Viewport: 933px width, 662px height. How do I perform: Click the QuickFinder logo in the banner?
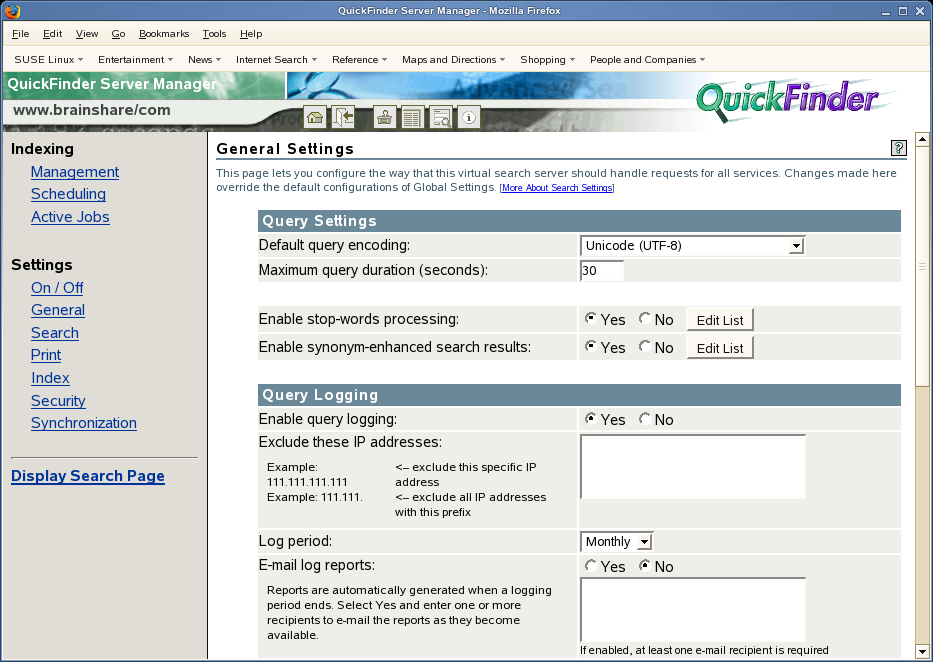coord(788,100)
